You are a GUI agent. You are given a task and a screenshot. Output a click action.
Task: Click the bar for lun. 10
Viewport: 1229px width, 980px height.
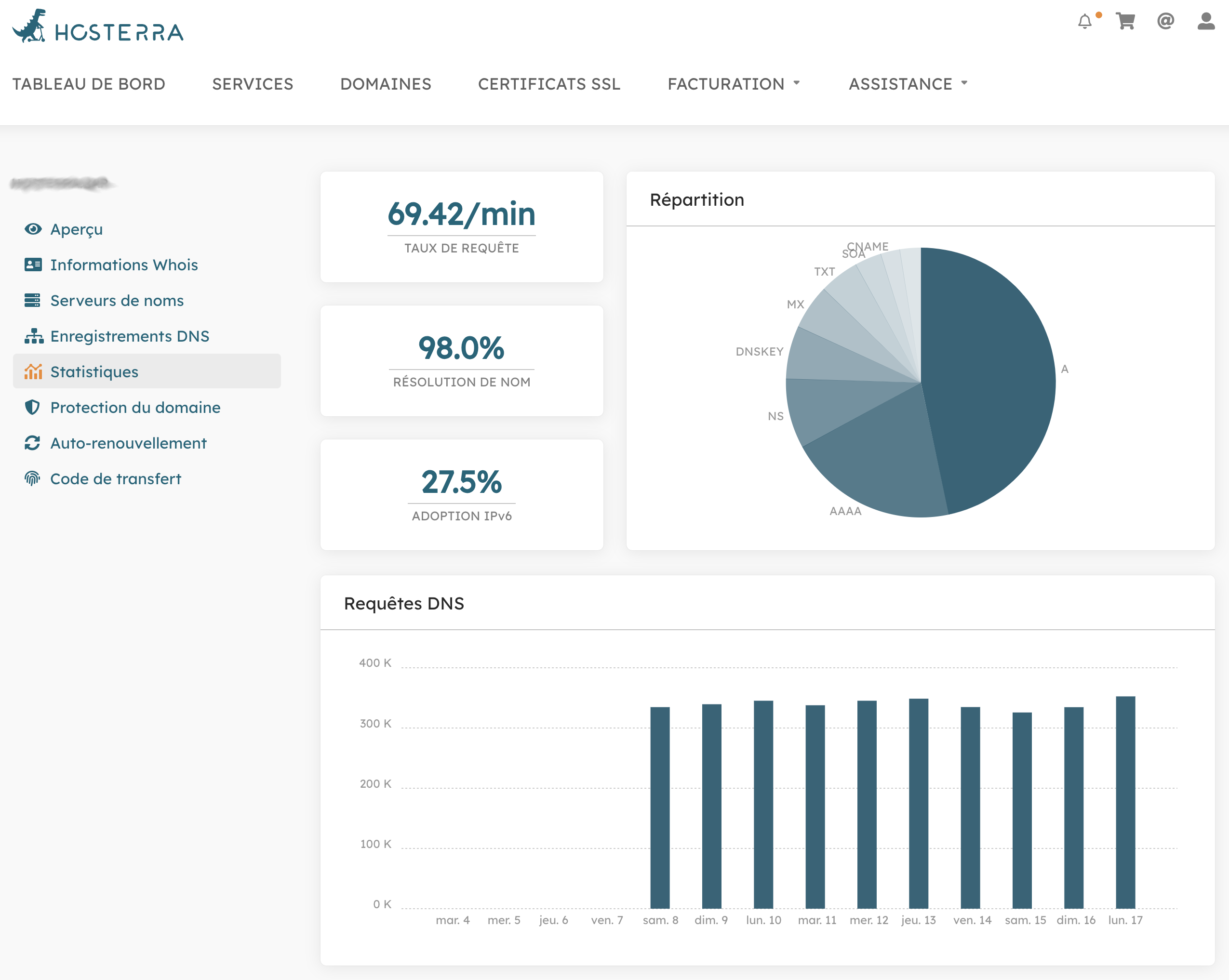[763, 804]
